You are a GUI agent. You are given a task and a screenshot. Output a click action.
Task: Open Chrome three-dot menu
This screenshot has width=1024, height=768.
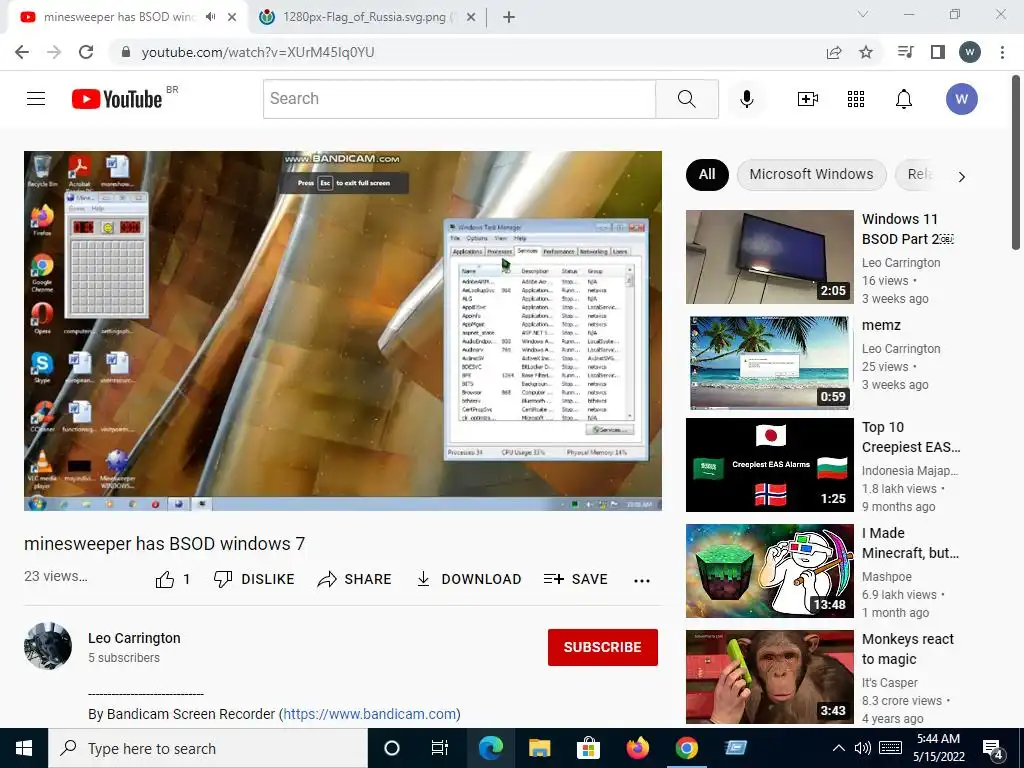tap(1002, 52)
